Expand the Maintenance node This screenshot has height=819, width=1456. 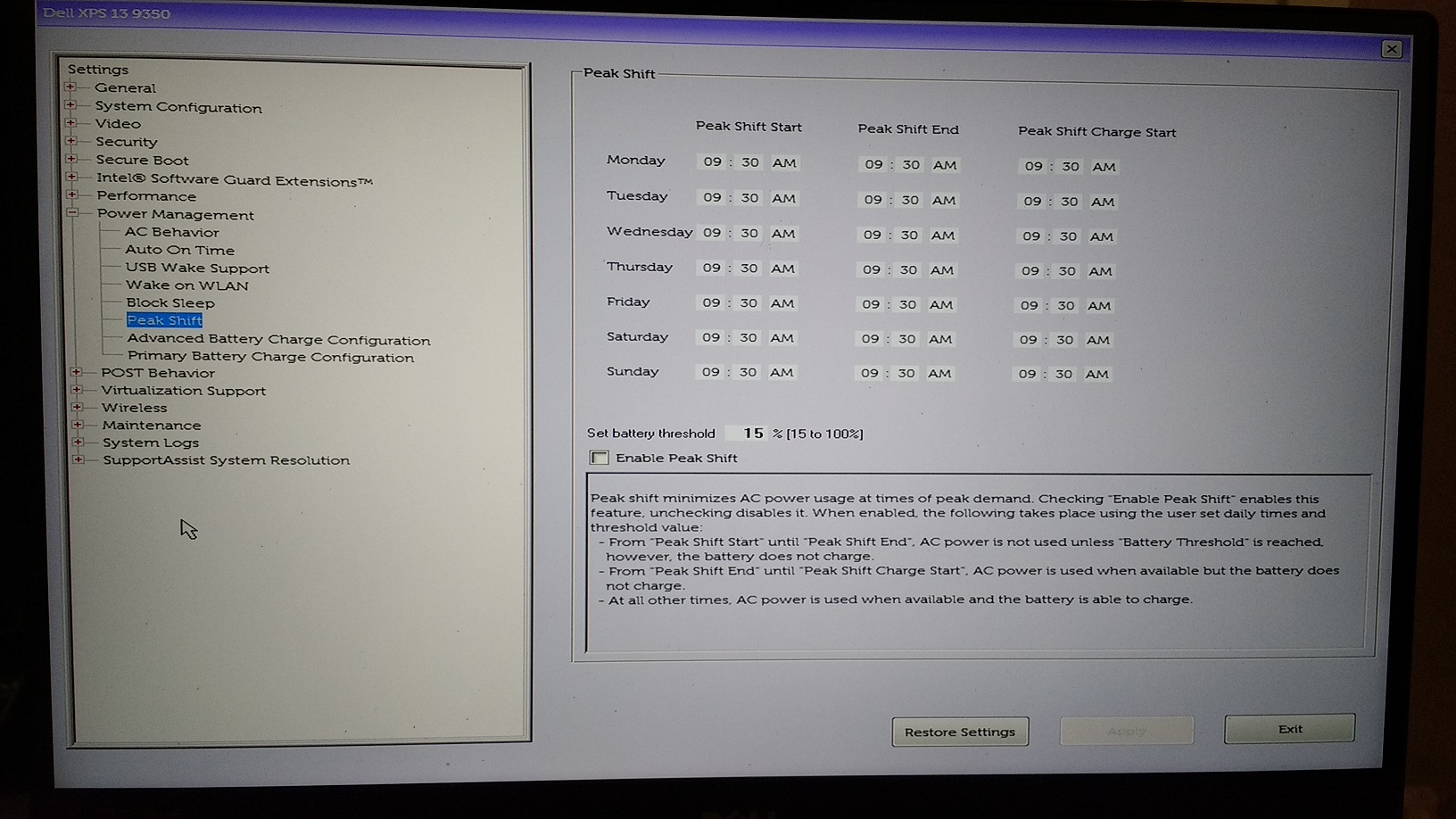78,425
